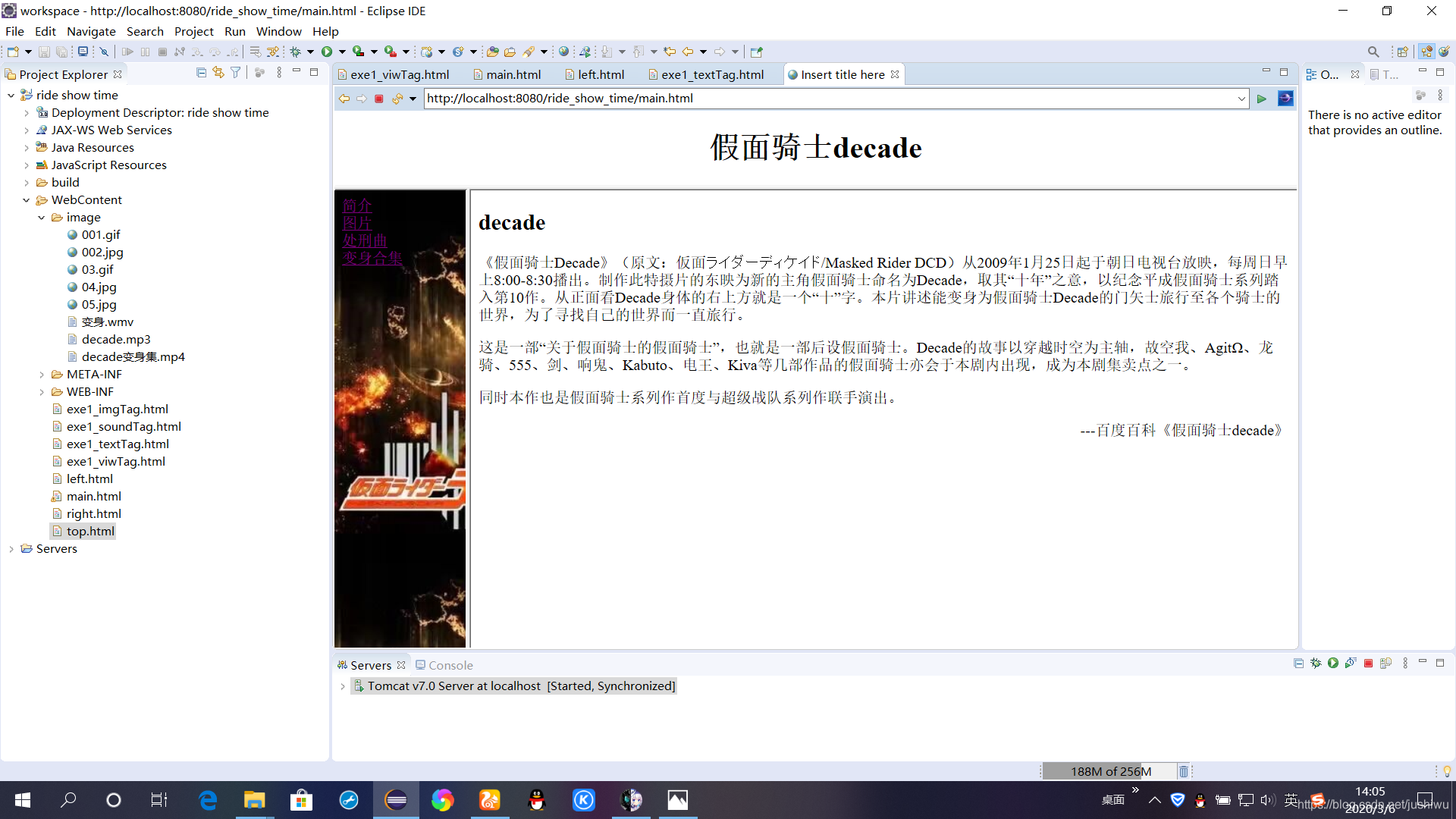This screenshot has width=1456, height=819.
Task: Switch to the main.html editor tab
Action: pyautogui.click(x=507, y=74)
